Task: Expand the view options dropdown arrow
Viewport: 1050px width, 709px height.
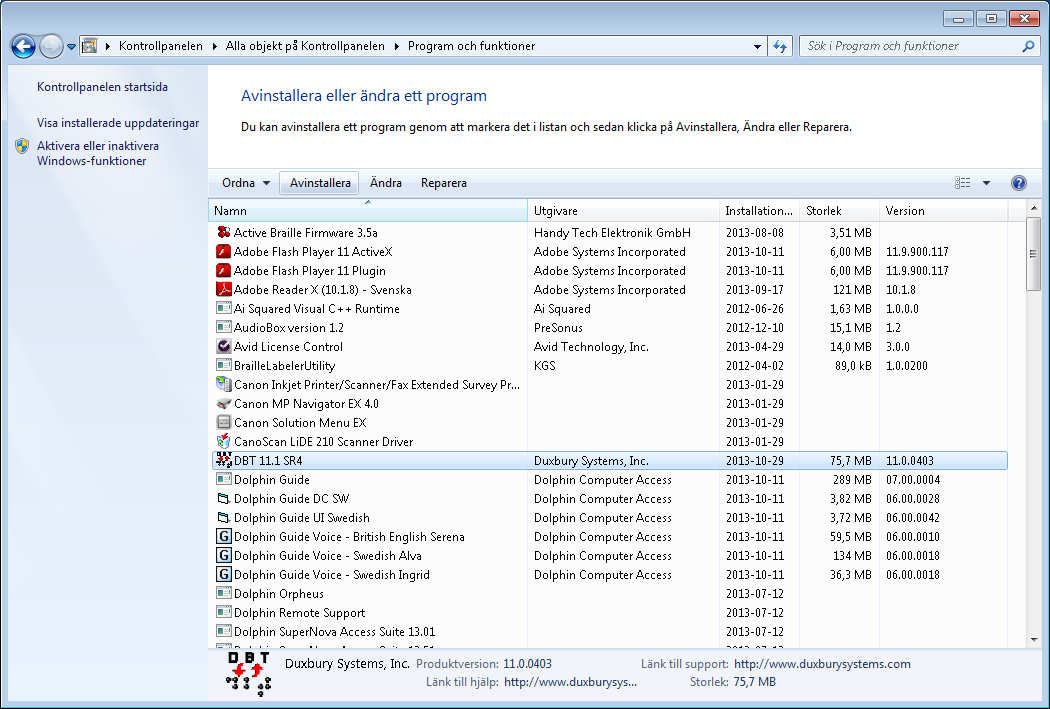Action: click(986, 183)
